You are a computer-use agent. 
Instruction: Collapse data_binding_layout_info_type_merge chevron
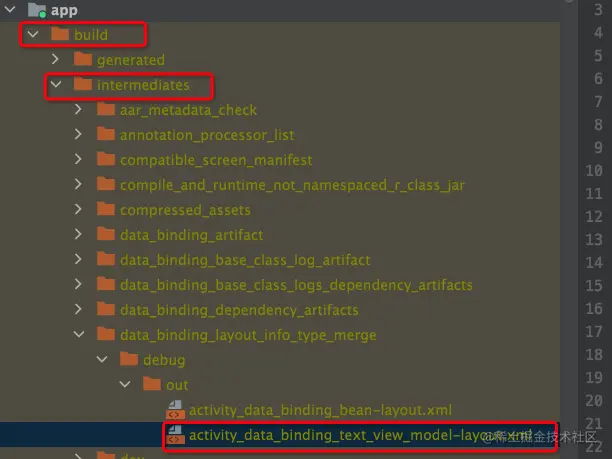coord(79,334)
